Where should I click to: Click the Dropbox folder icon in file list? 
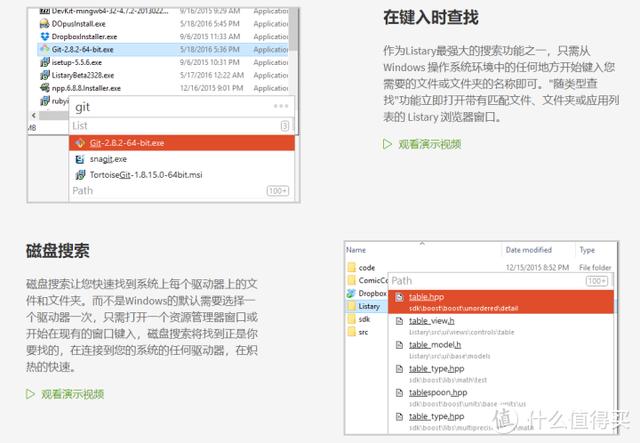pos(351,293)
